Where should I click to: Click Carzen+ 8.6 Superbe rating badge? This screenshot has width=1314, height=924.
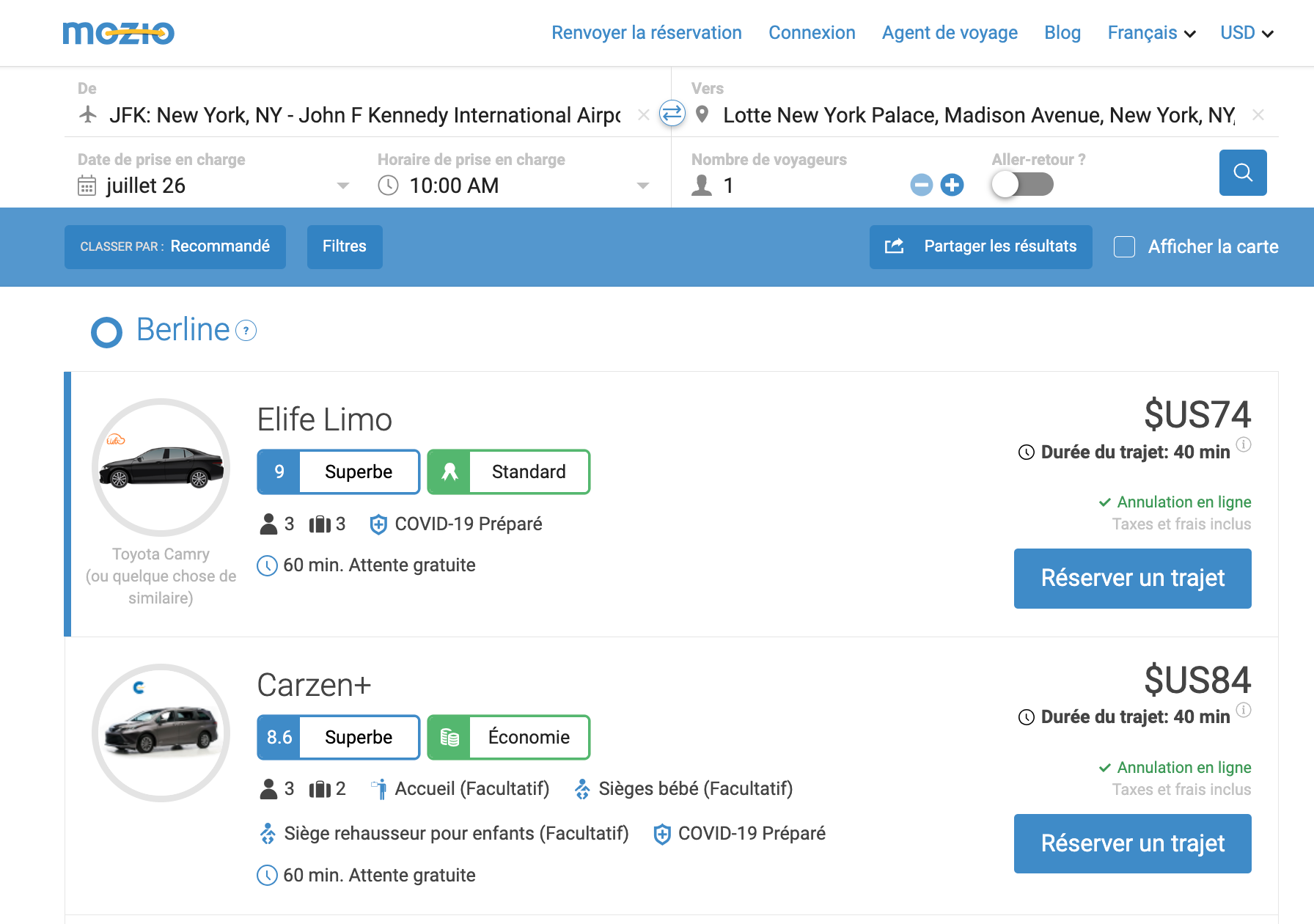point(338,737)
